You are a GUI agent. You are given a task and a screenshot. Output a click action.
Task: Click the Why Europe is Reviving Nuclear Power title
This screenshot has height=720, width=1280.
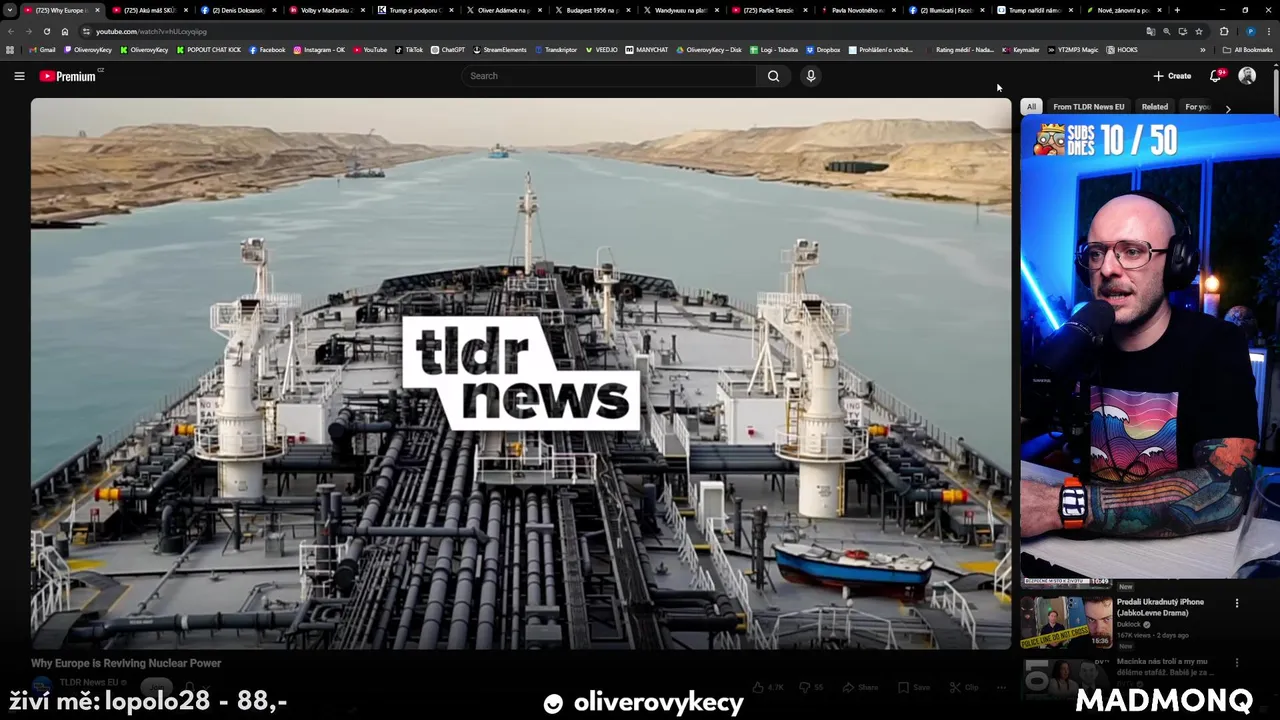[126, 663]
